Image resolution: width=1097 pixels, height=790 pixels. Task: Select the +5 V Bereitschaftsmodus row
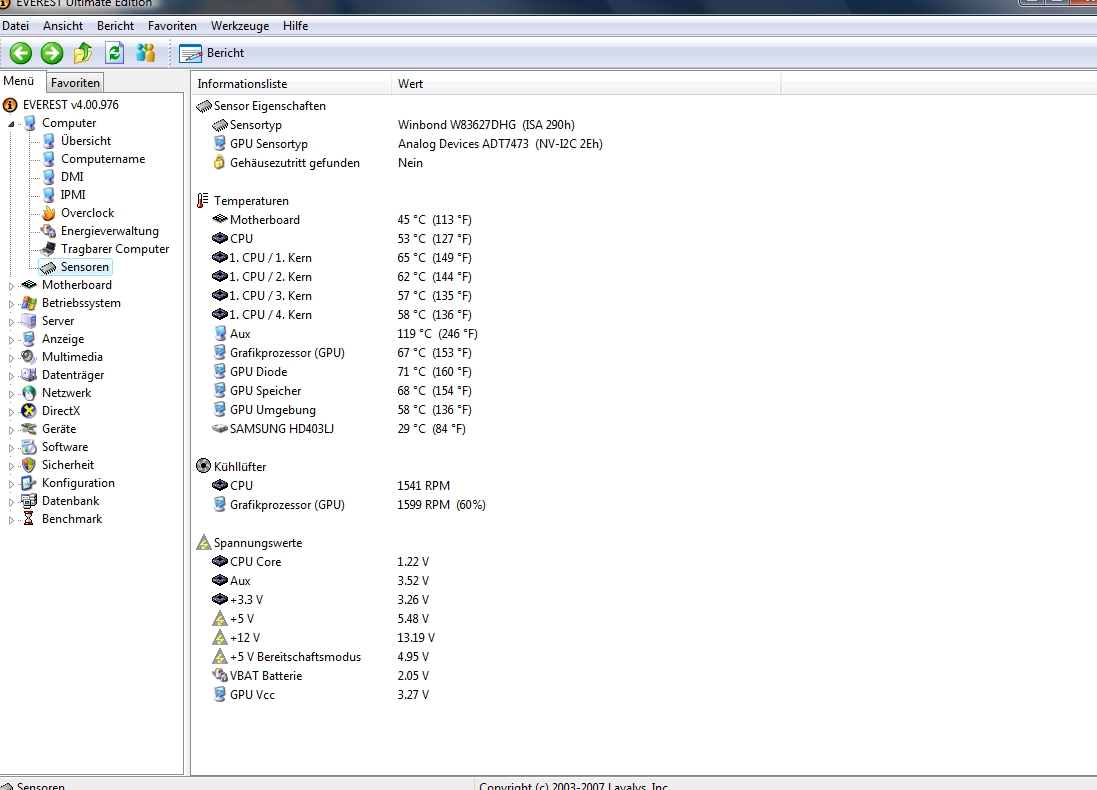click(322, 657)
